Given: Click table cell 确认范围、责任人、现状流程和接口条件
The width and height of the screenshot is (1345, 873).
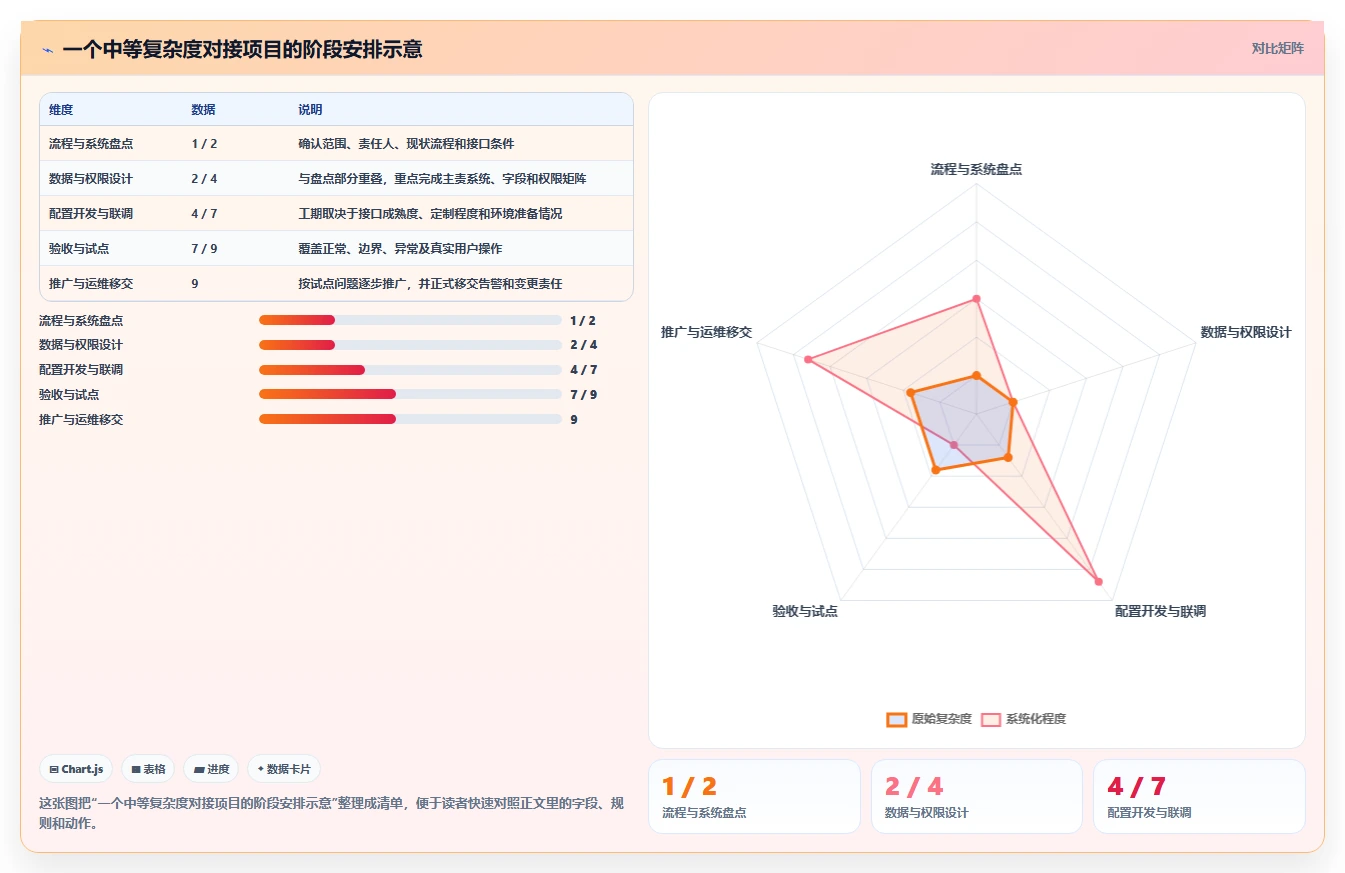Looking at the screenshot, I should (x=406, y=144).
